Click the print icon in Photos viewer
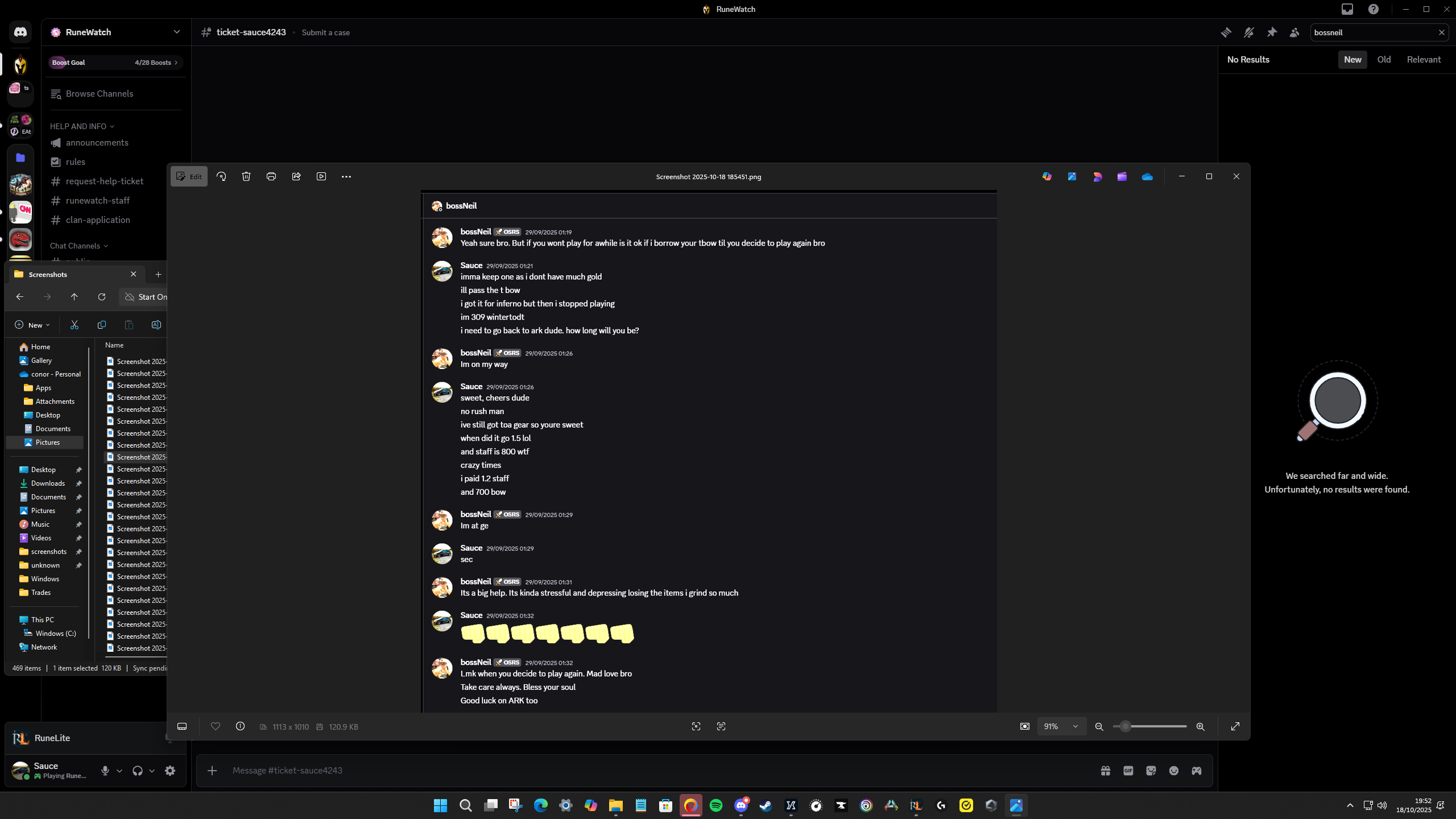This screenshot has height=819, width=1456. click(271, 176)
